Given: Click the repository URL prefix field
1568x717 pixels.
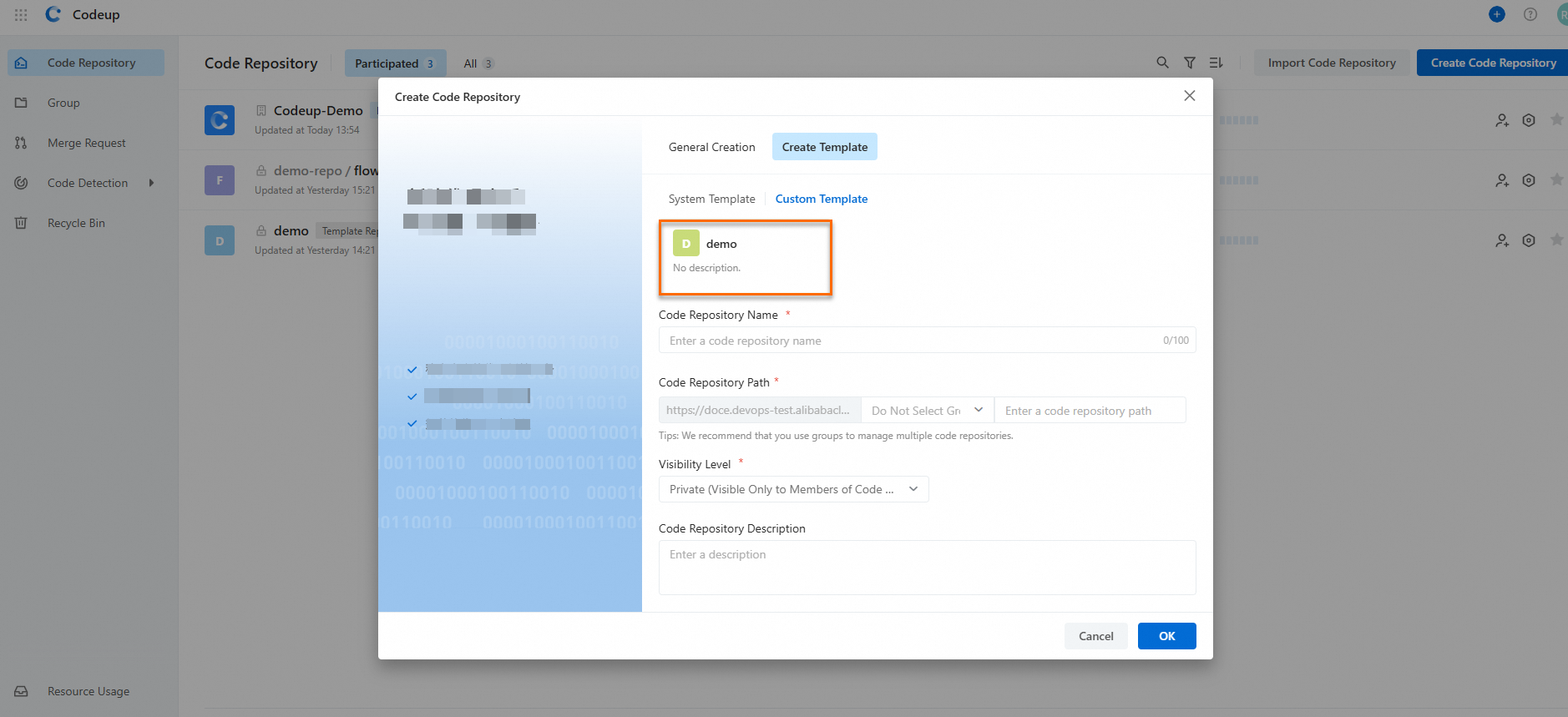Looking at the screenshot, I should pyautogui.click(x=760, y=410).
